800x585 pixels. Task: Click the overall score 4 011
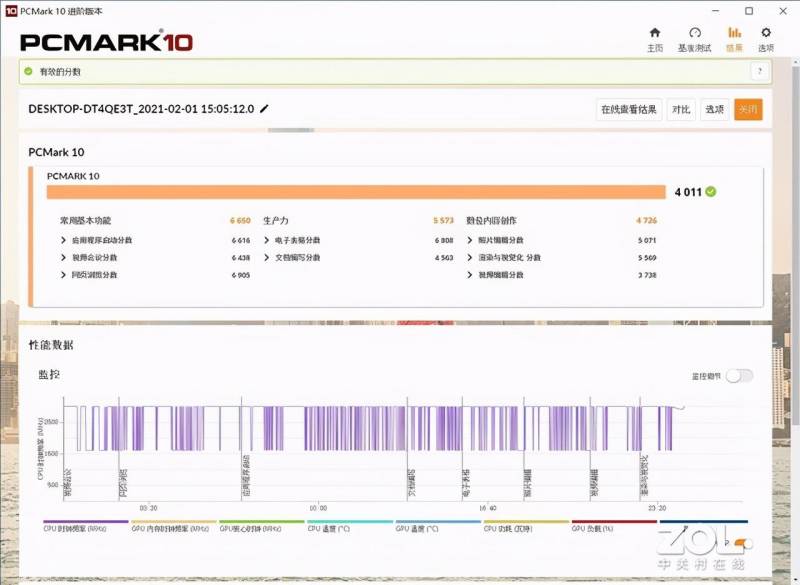coord(688,192)
